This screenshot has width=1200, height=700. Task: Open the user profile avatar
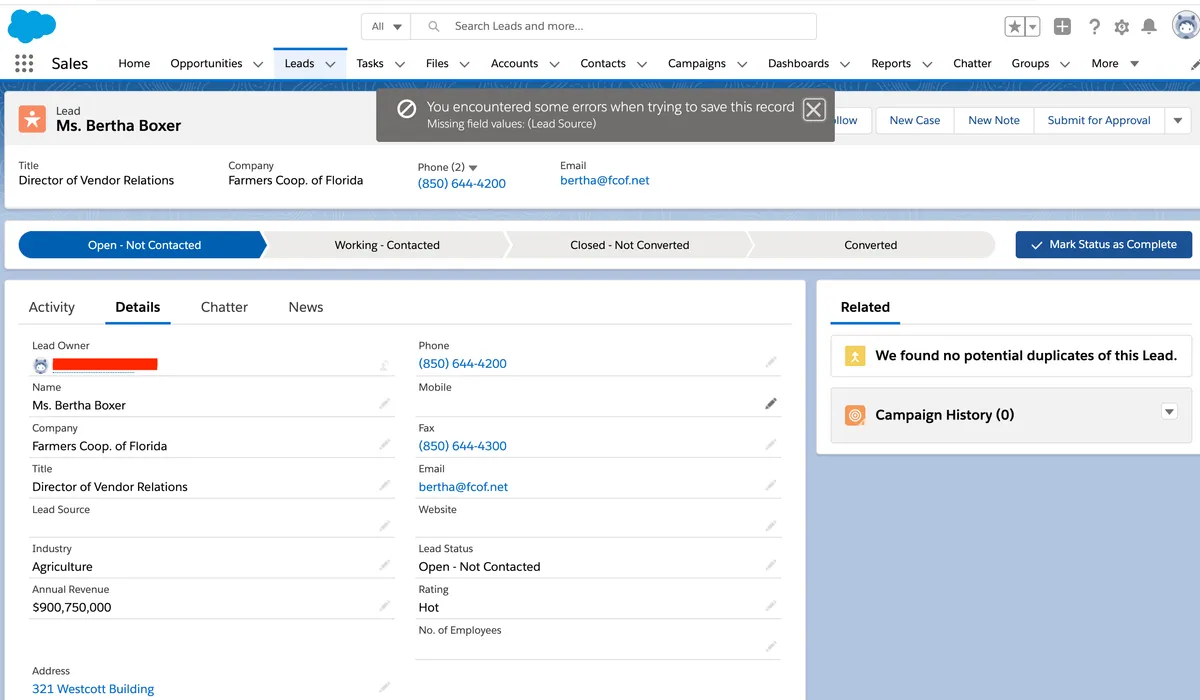(1185, 26)
